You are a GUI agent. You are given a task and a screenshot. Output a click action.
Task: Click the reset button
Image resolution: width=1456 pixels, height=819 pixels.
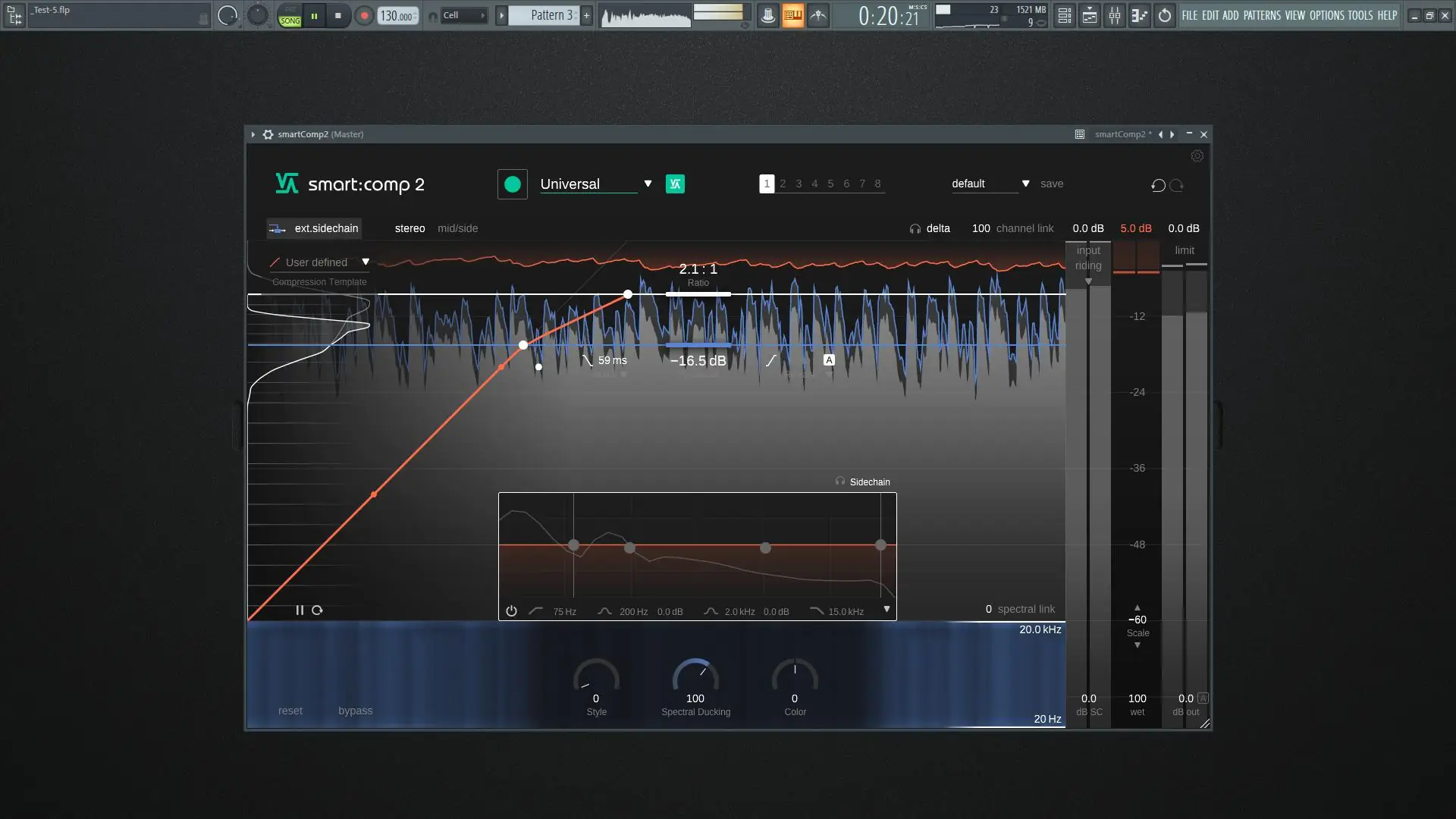(x=290, y=711)
